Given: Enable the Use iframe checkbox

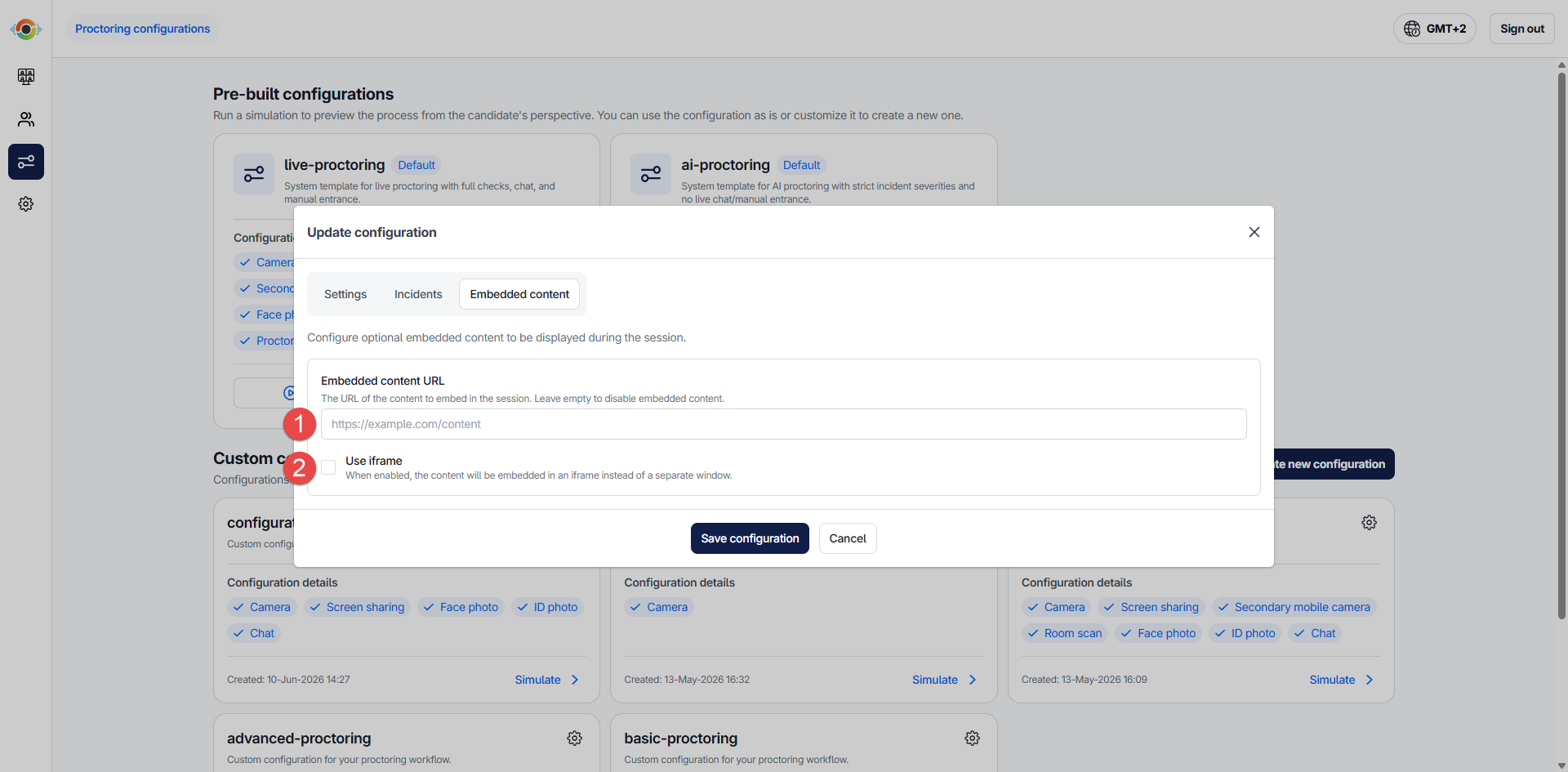Looking at the screenshot, I should coord(328,467).
